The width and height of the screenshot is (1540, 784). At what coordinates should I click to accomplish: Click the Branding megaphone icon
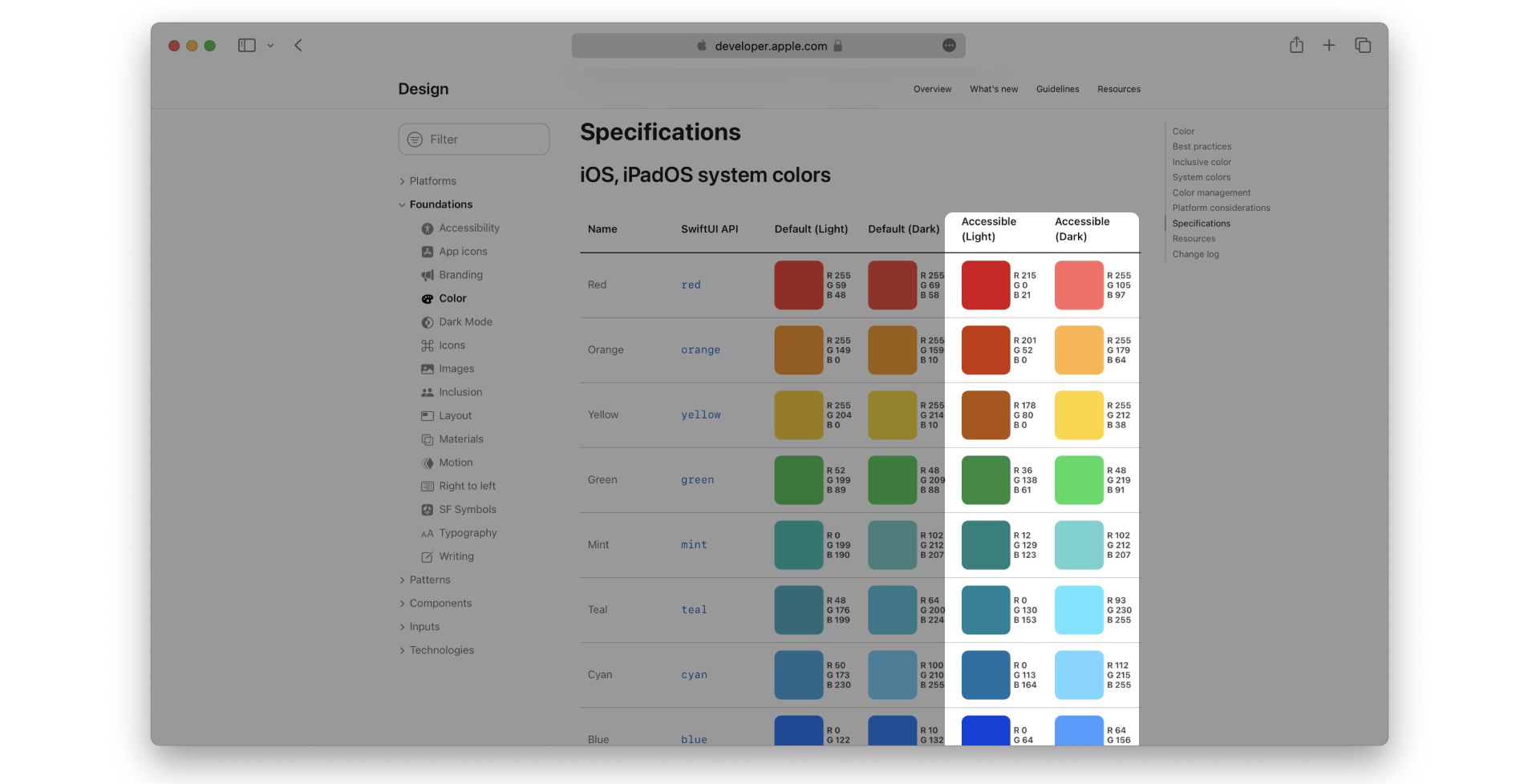point(428,275)
